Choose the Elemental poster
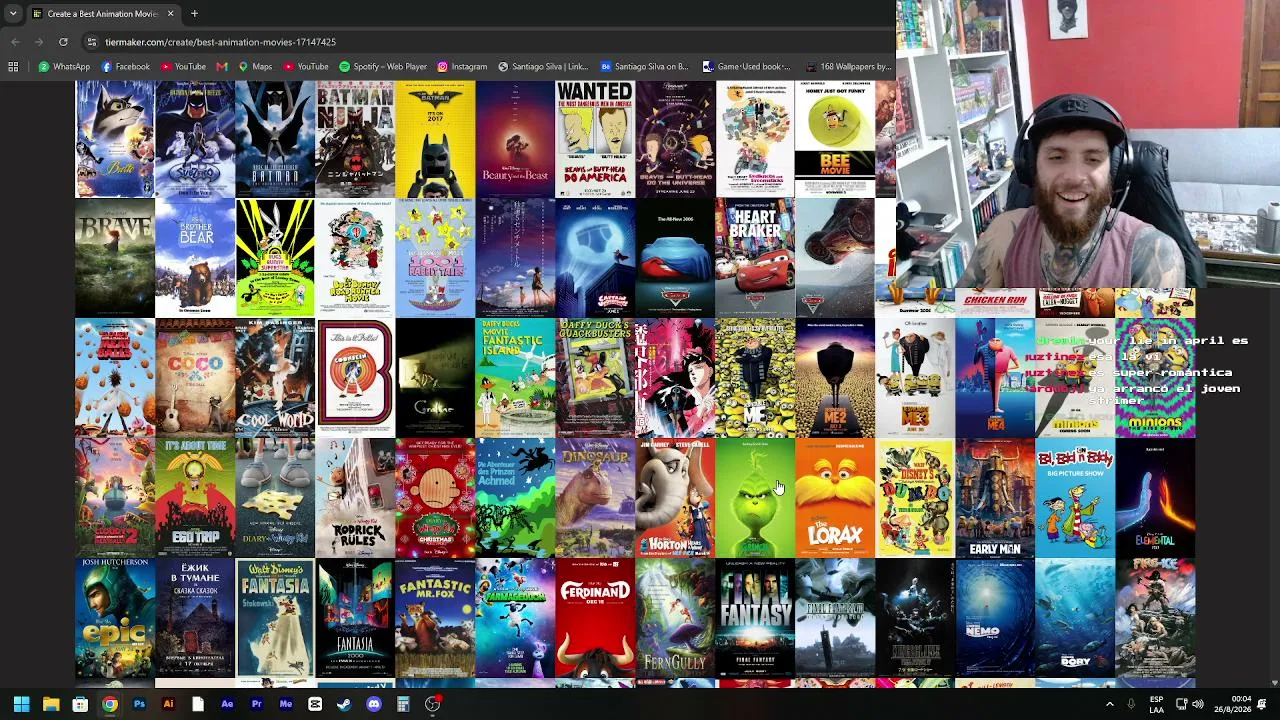Screen dimensions: 1280x720 point(1155,498)
